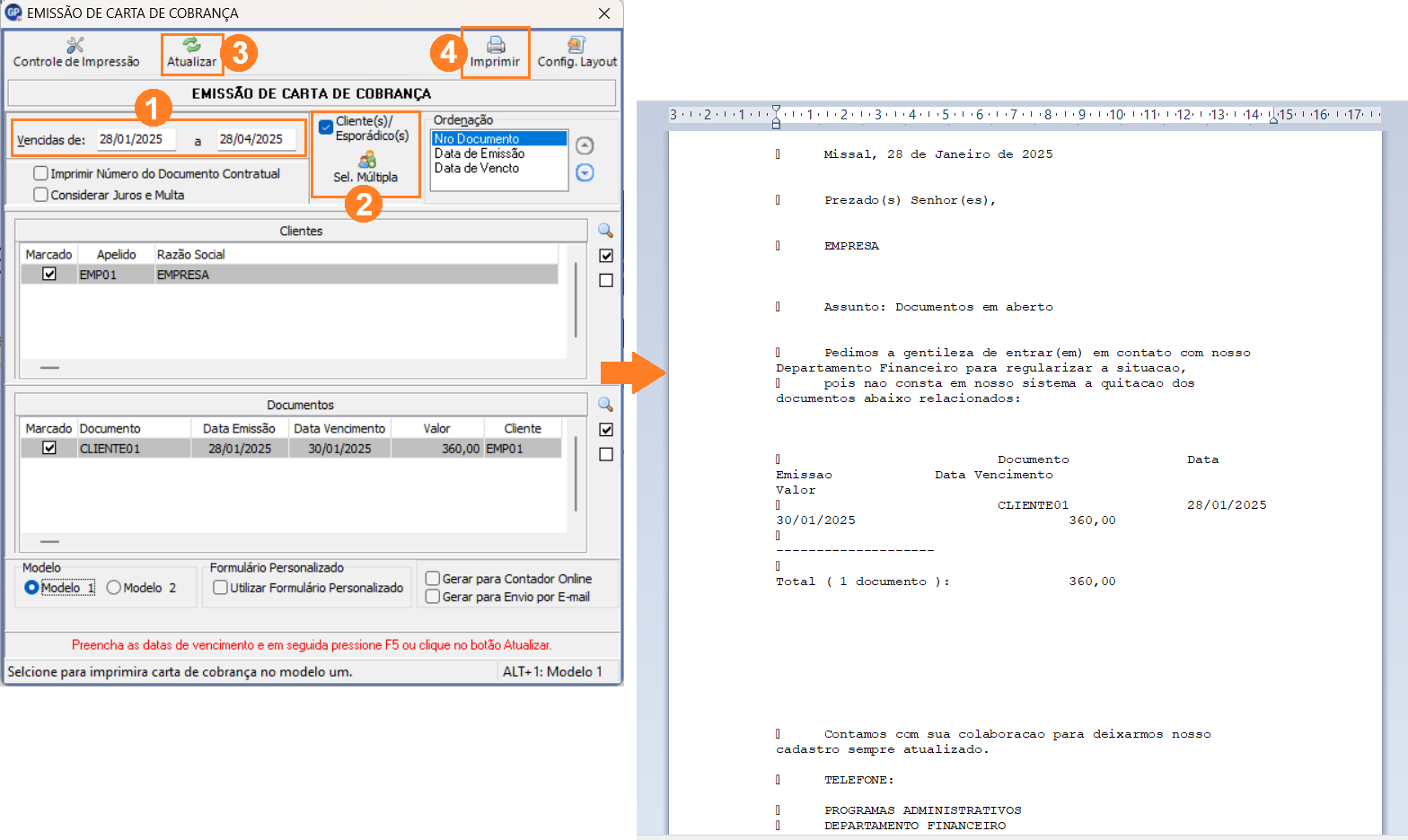Select Modelo 1 radio button
This screenshot has width=1408, height=840.
pos(31,588)
